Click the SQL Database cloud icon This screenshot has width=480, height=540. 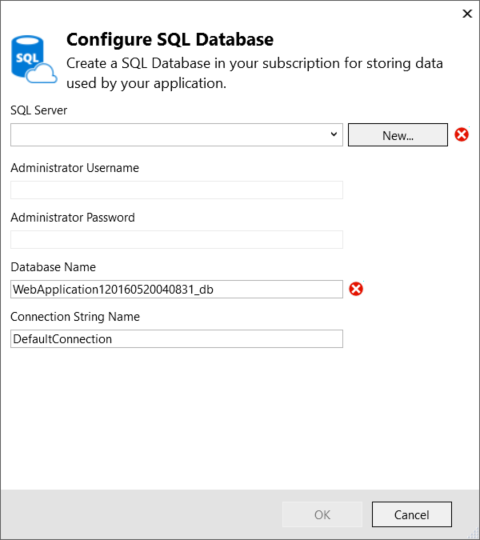tap(34, 59)
